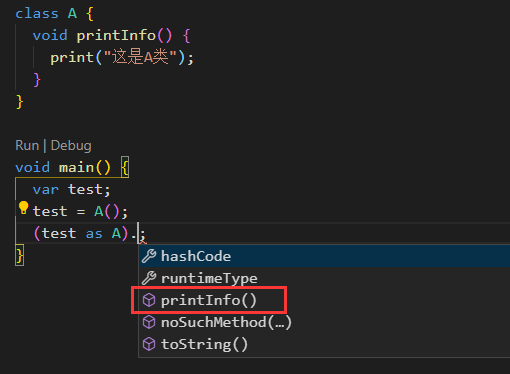Click the wrench icon beside runtimeType

click(149, 278)
